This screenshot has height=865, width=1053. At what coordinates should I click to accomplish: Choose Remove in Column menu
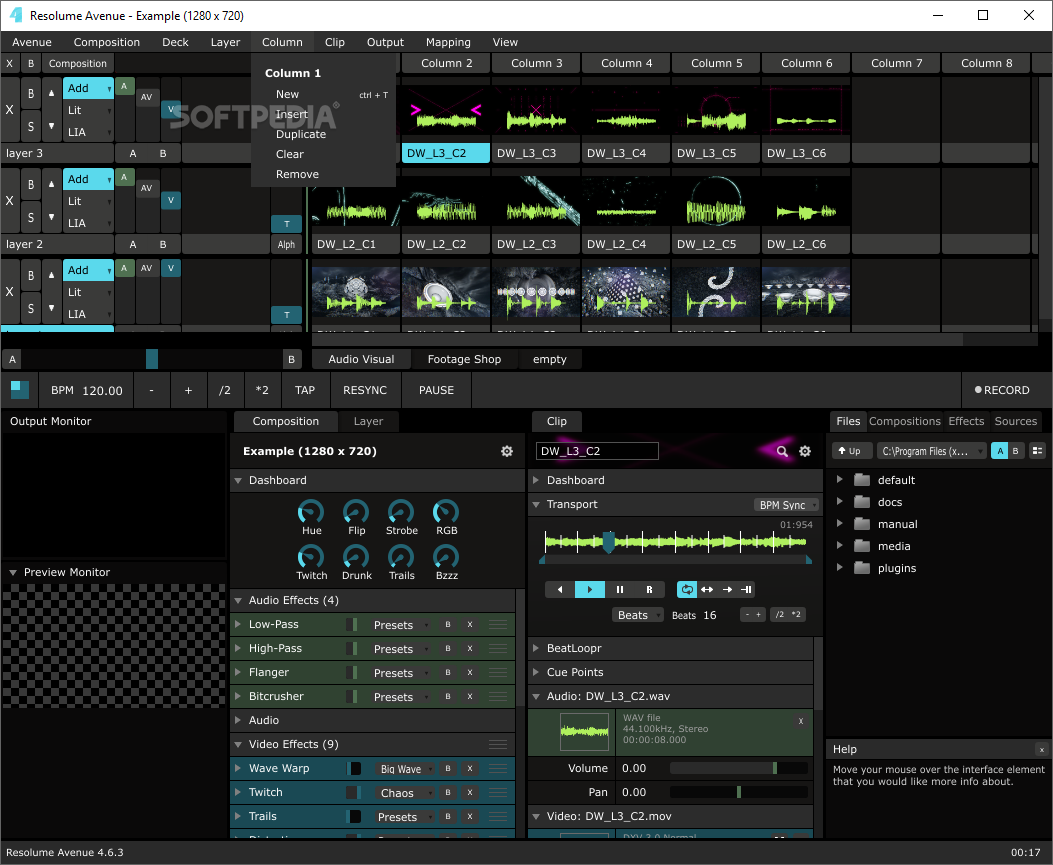[x=297, y=175]
